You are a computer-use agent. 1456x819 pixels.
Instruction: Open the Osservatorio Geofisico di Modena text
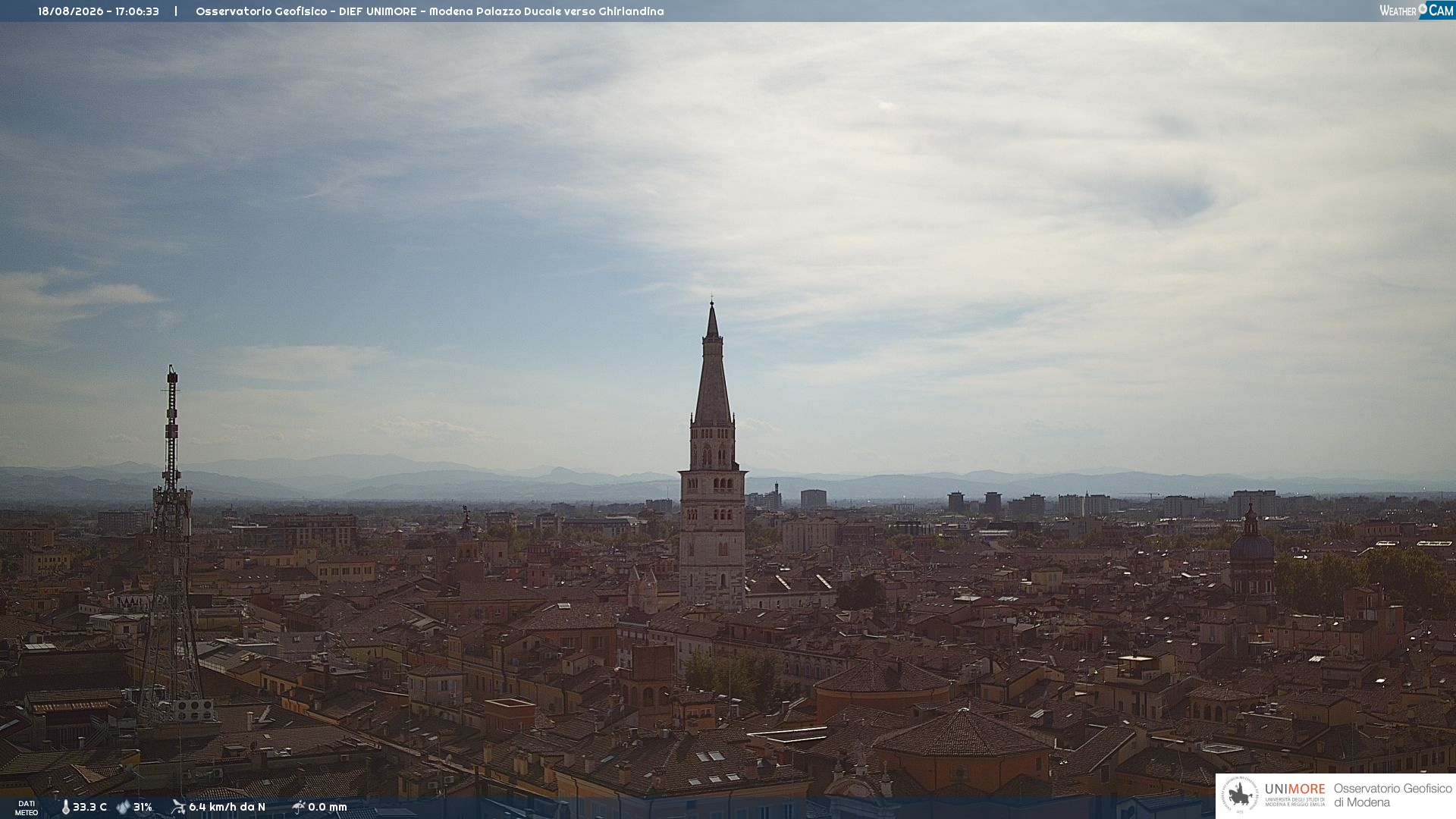coord(1392,795)
